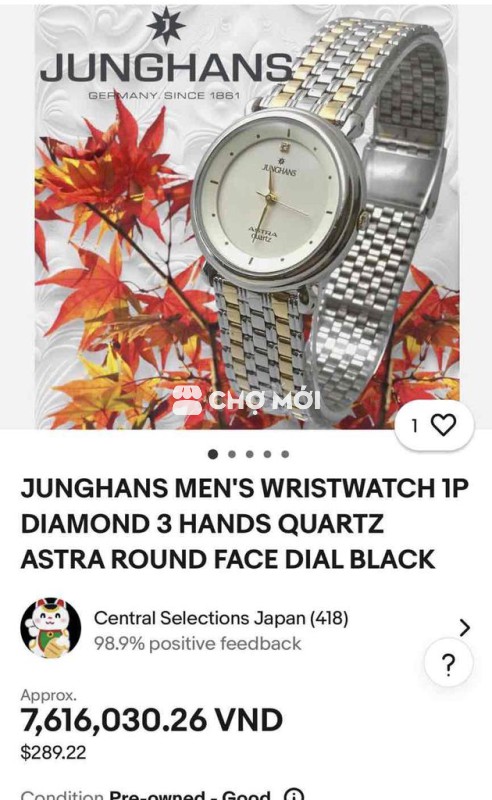Tap the watchers count number 1
Viewport: 492px width, 800px height.
click(x=415, y=425)
